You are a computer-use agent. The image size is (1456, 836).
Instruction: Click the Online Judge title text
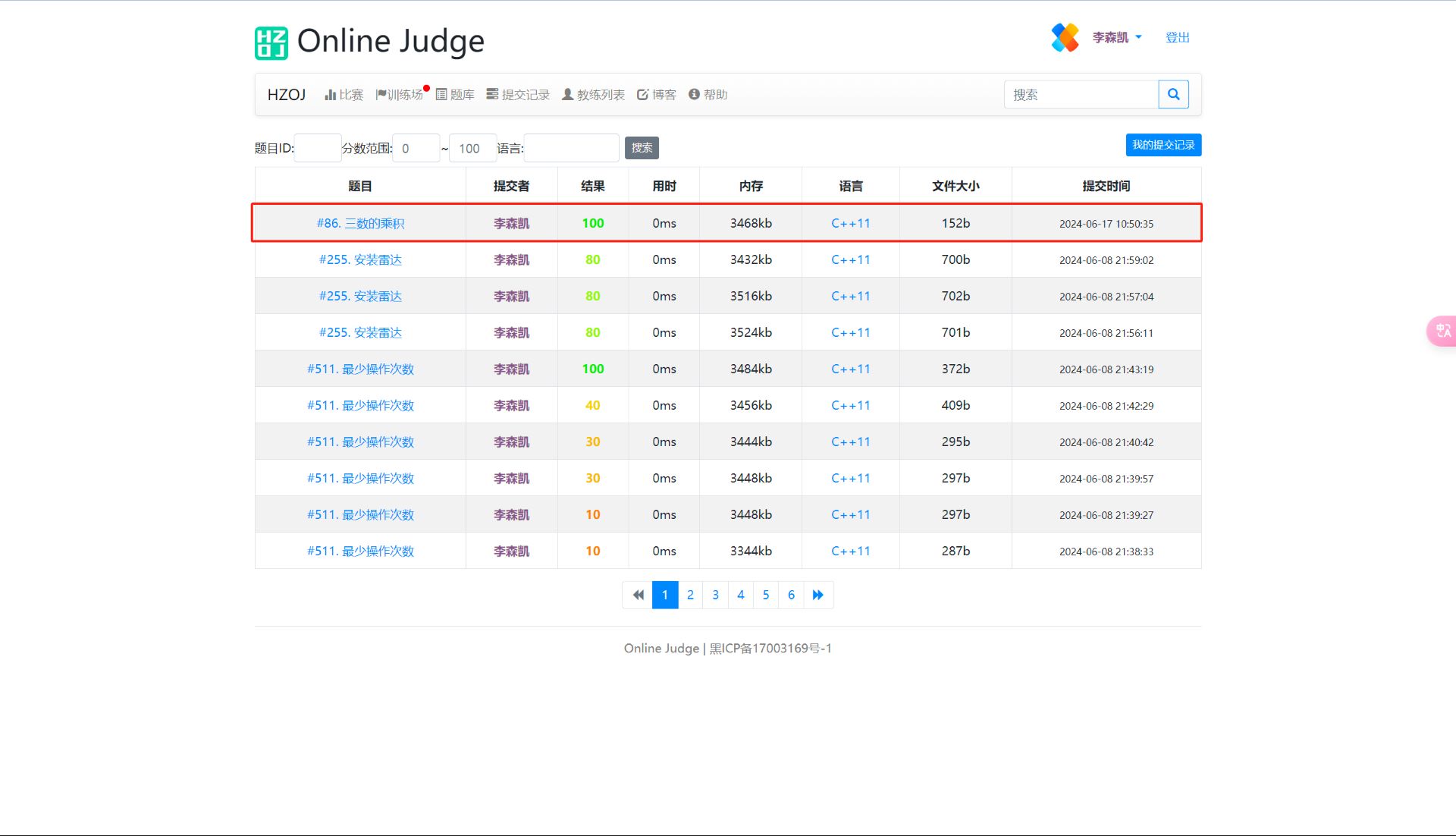point(391,41)
